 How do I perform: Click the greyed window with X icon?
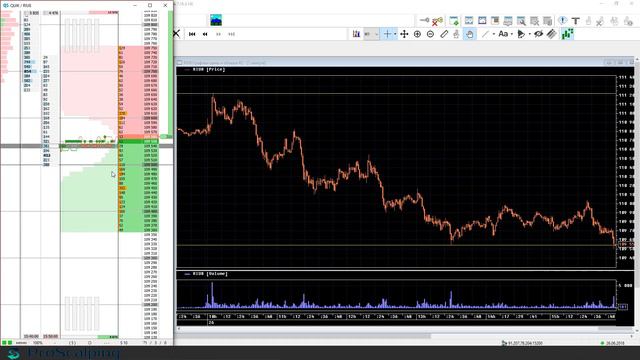tap(534, 21)
